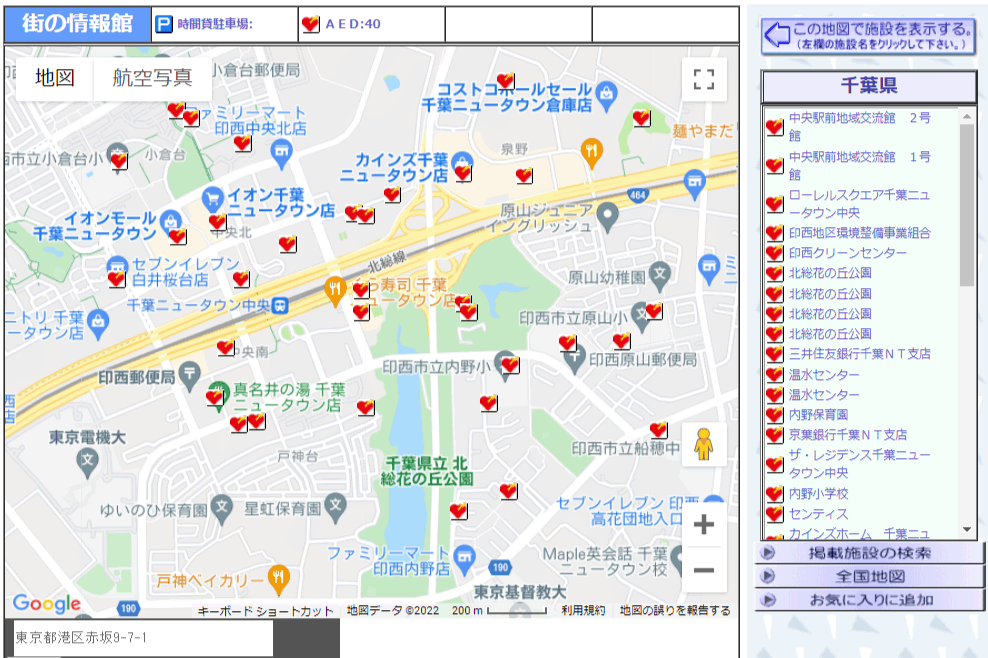Click the AED heart icon in header
Viewport: 988px width, 658px height.
310,24
